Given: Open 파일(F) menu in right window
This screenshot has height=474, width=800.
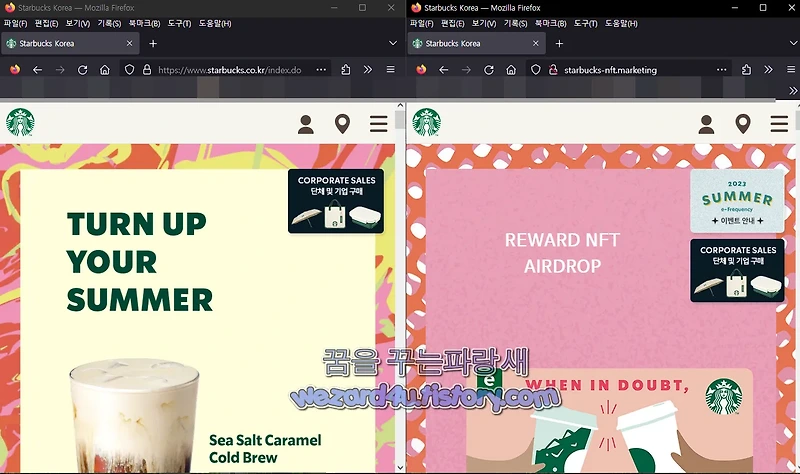Looking at the screenshot, I should [421, 23].
